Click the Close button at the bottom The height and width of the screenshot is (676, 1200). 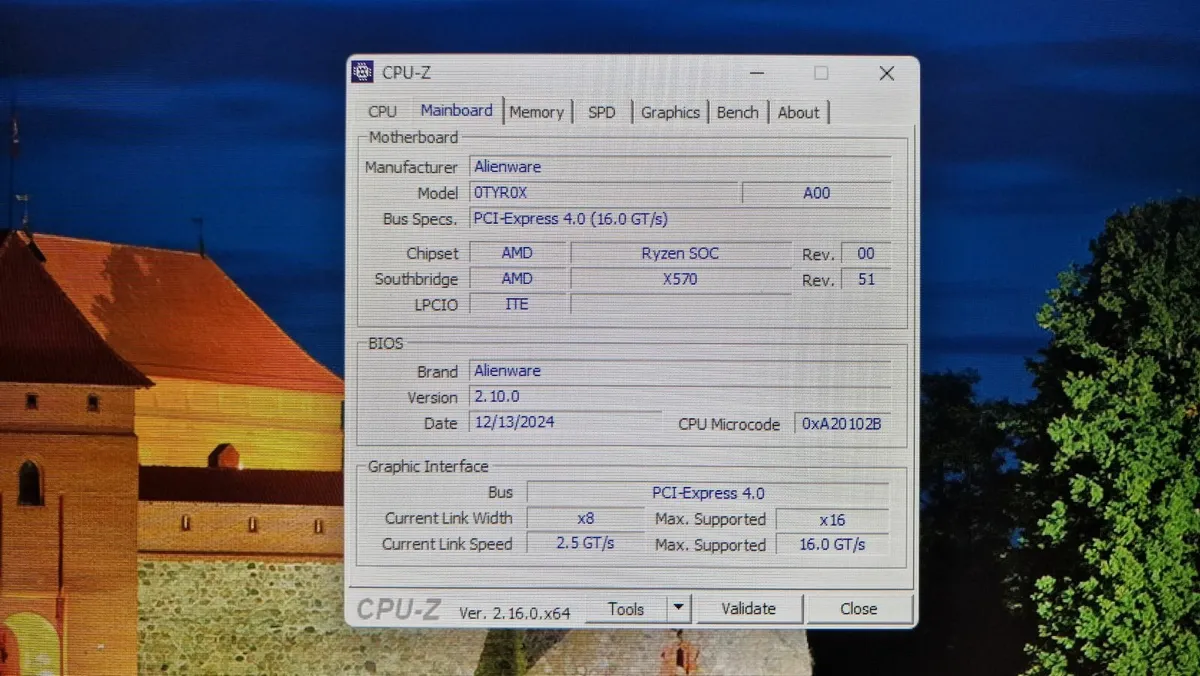point(858,608)
